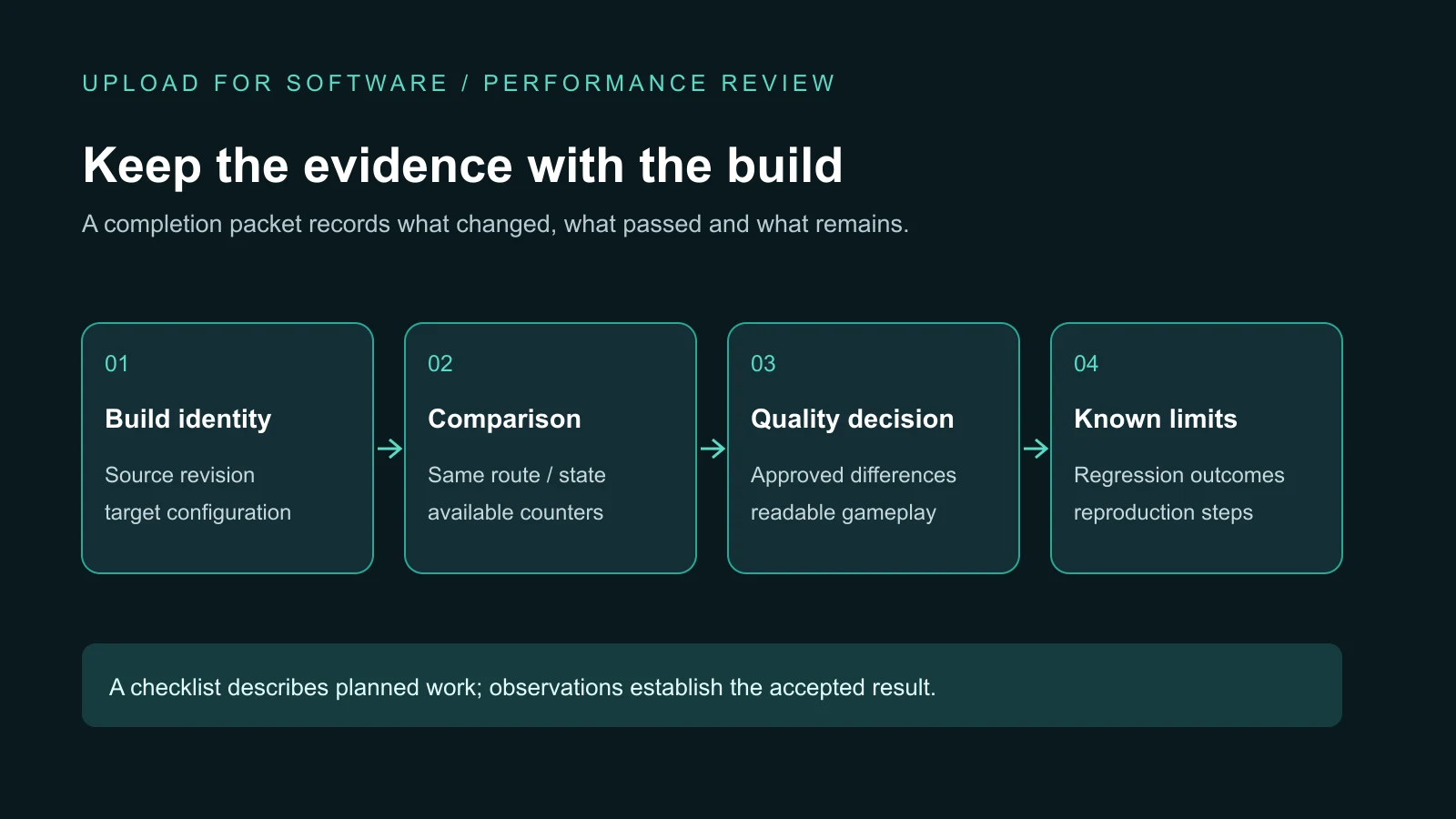Click the 'Quality decision' heading
1456x819 pixels.
(x=853, y=419)
